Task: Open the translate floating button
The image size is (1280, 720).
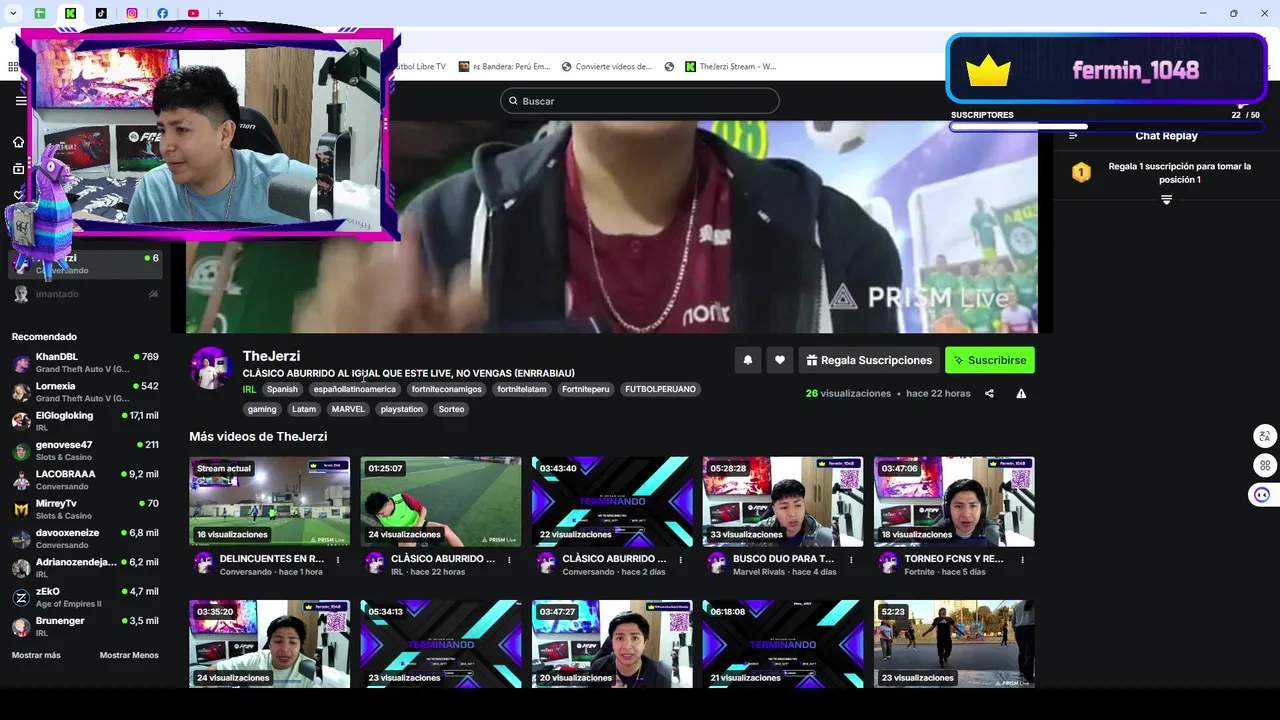Action: pyautogui.click(x=1265, y=436)
